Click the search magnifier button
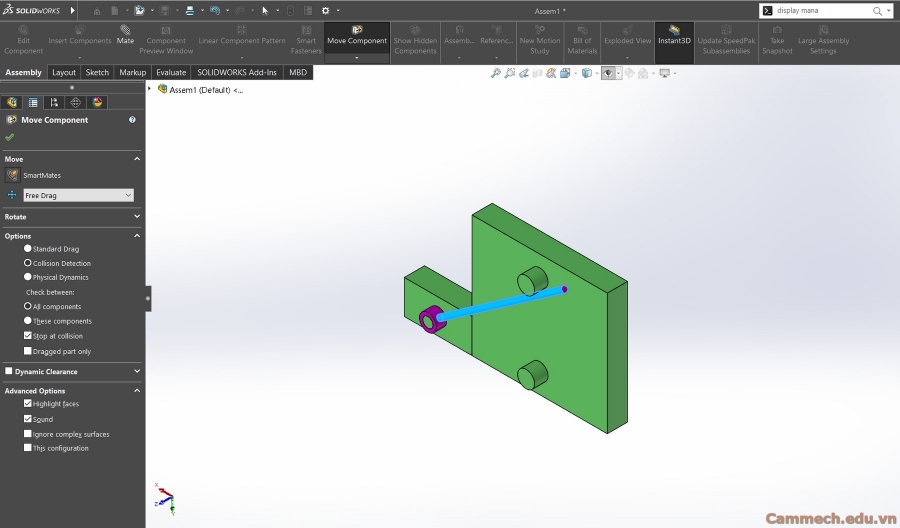 877,11
